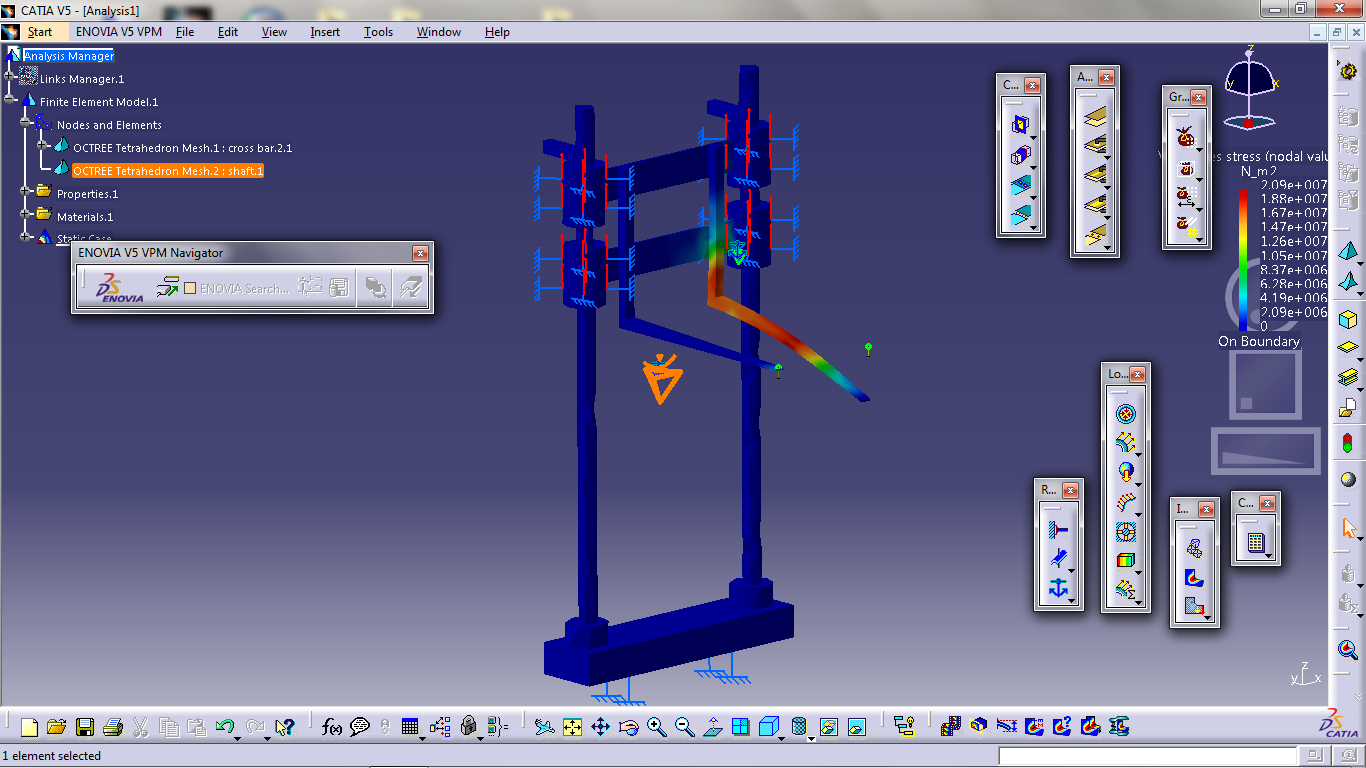Image resolution: width=1366 pixels, height=768 pixels.
Task: Toggle the multi-view layout mode
Action: pos(740,725)
